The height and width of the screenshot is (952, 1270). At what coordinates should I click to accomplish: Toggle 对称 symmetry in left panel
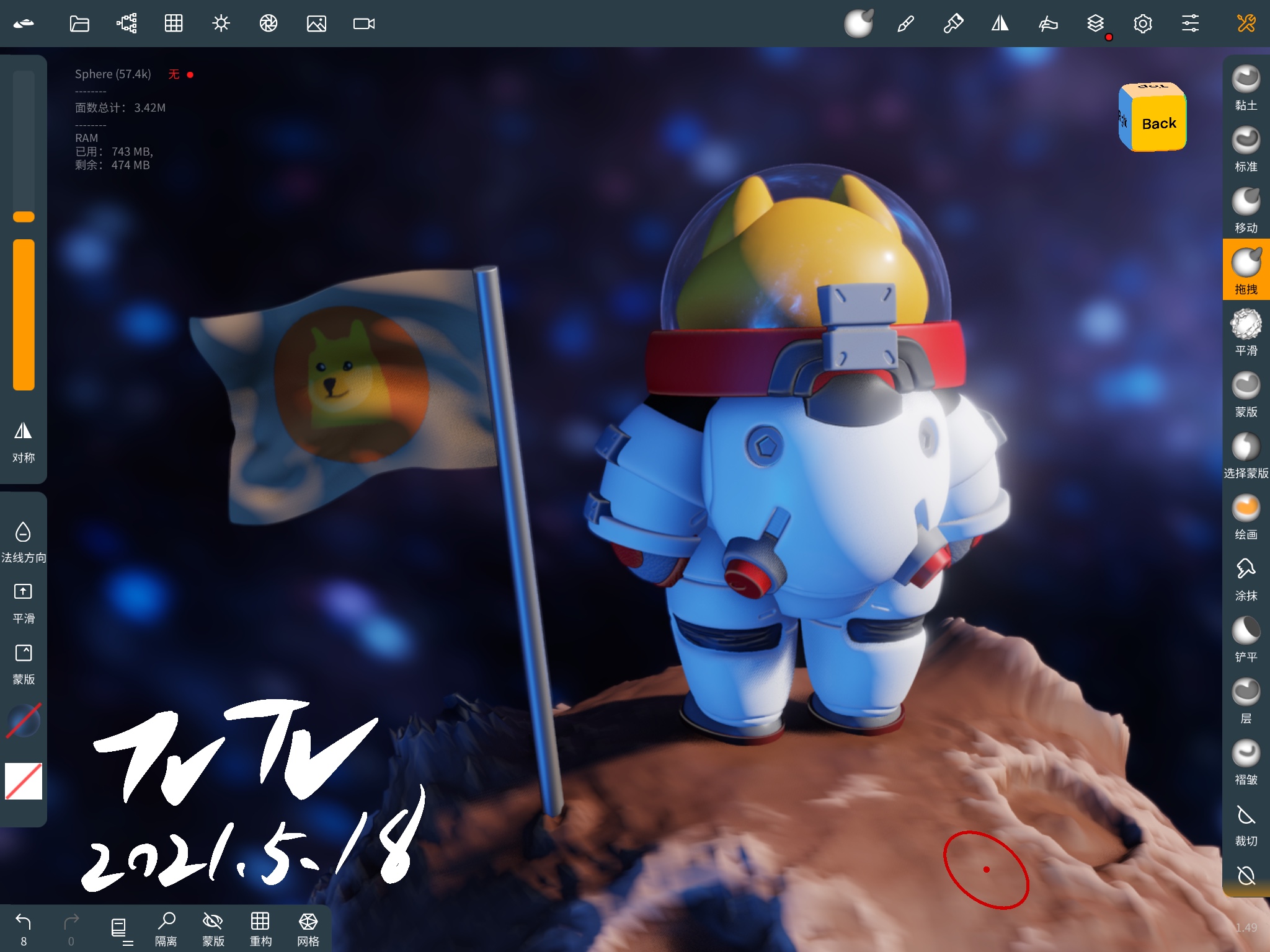(x=23, y=433)
